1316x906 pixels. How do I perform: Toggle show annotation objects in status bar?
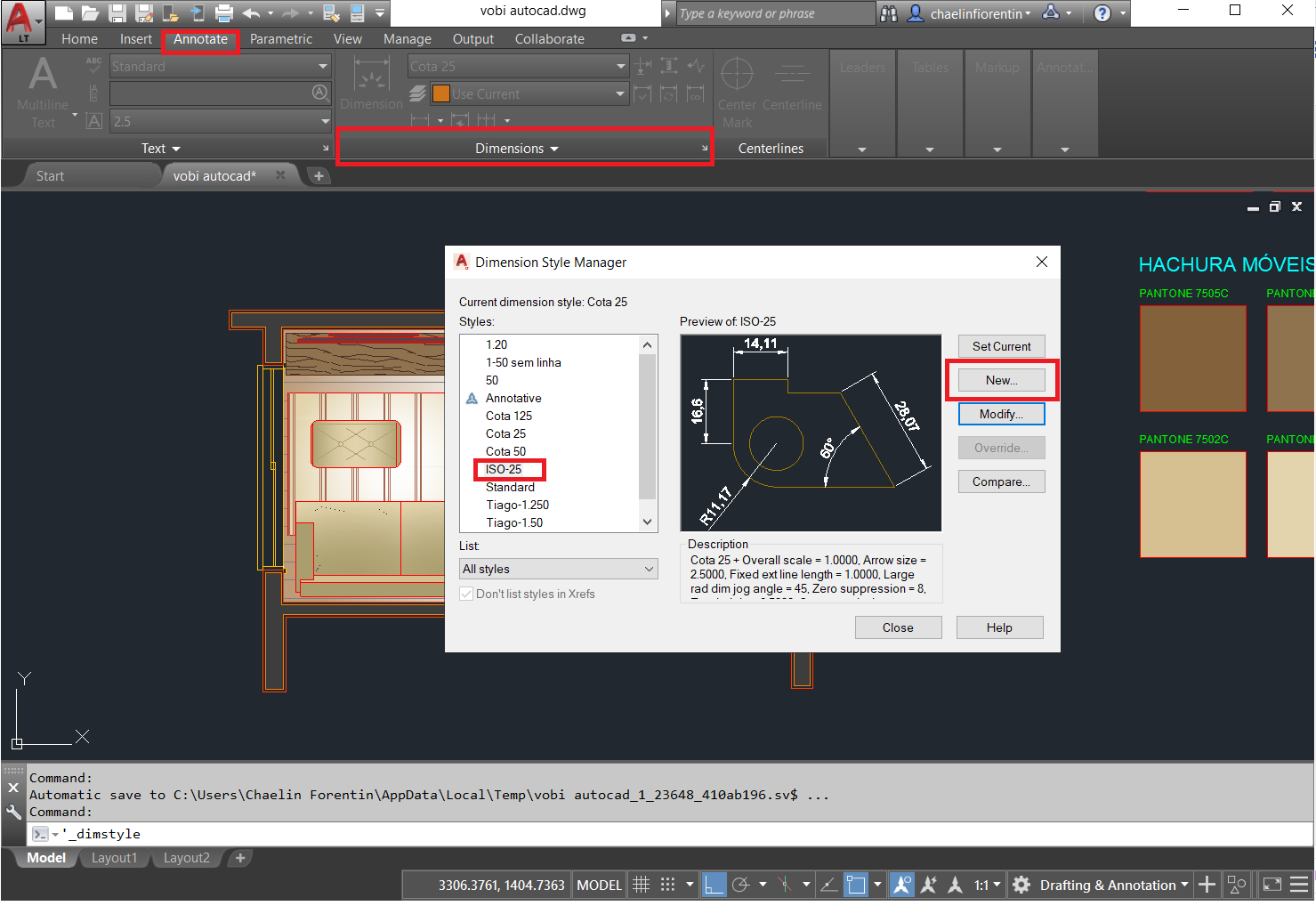901,885
